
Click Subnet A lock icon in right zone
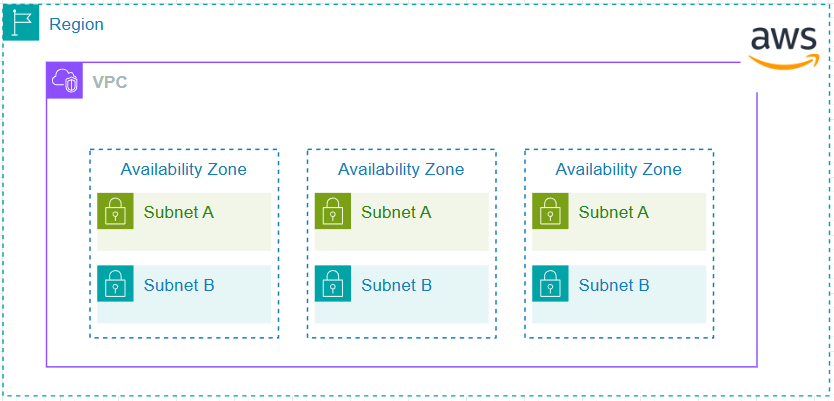(551, 212)
